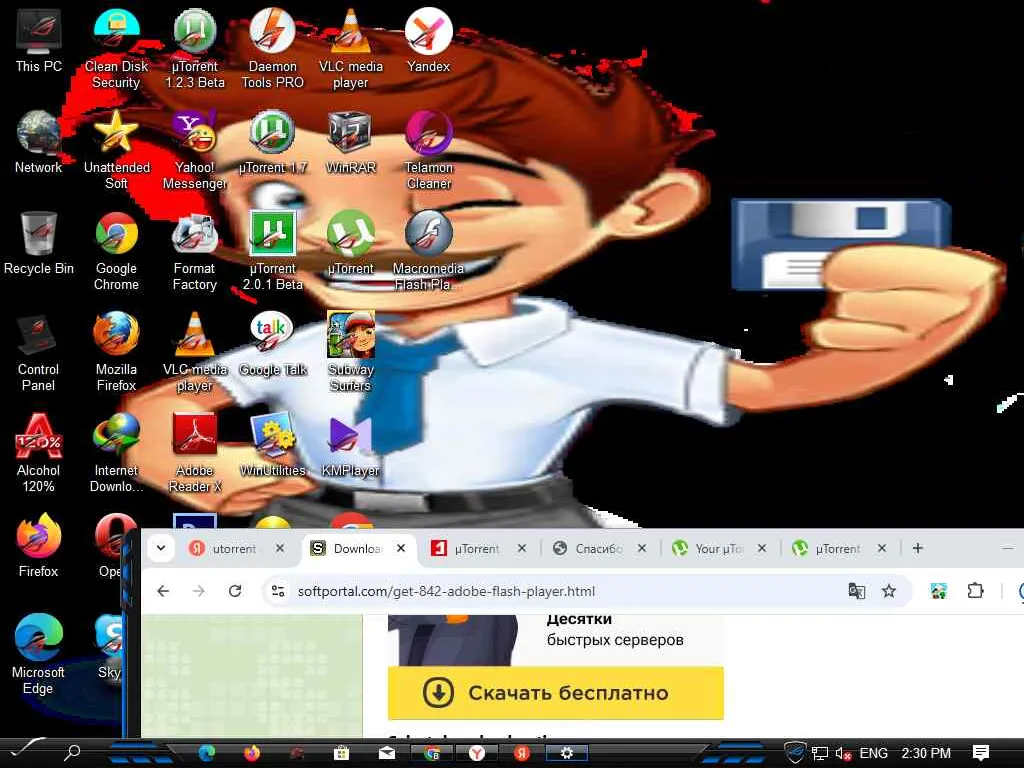This screenshot has width=1024, height=768.
Task: Open Microsoft Store on the taskbar
Action: point(341,754)
